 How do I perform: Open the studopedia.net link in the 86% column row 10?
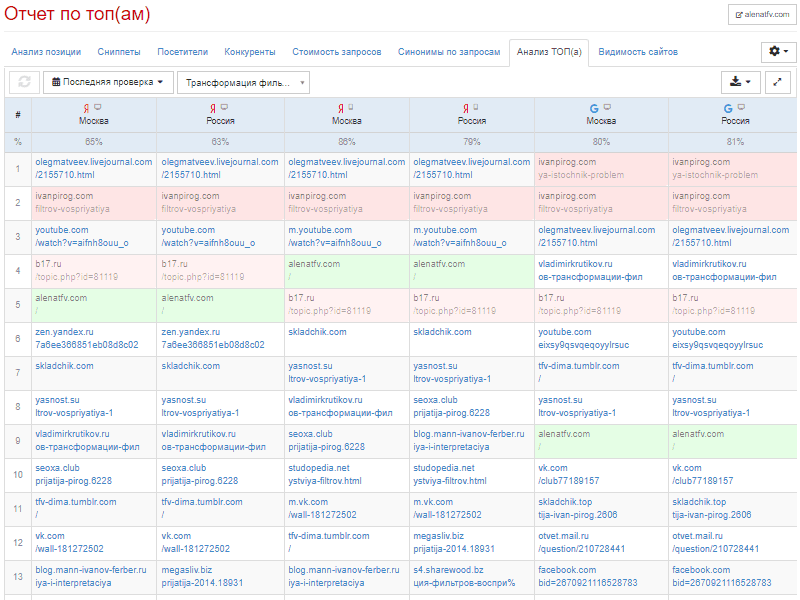coord(325,474)
